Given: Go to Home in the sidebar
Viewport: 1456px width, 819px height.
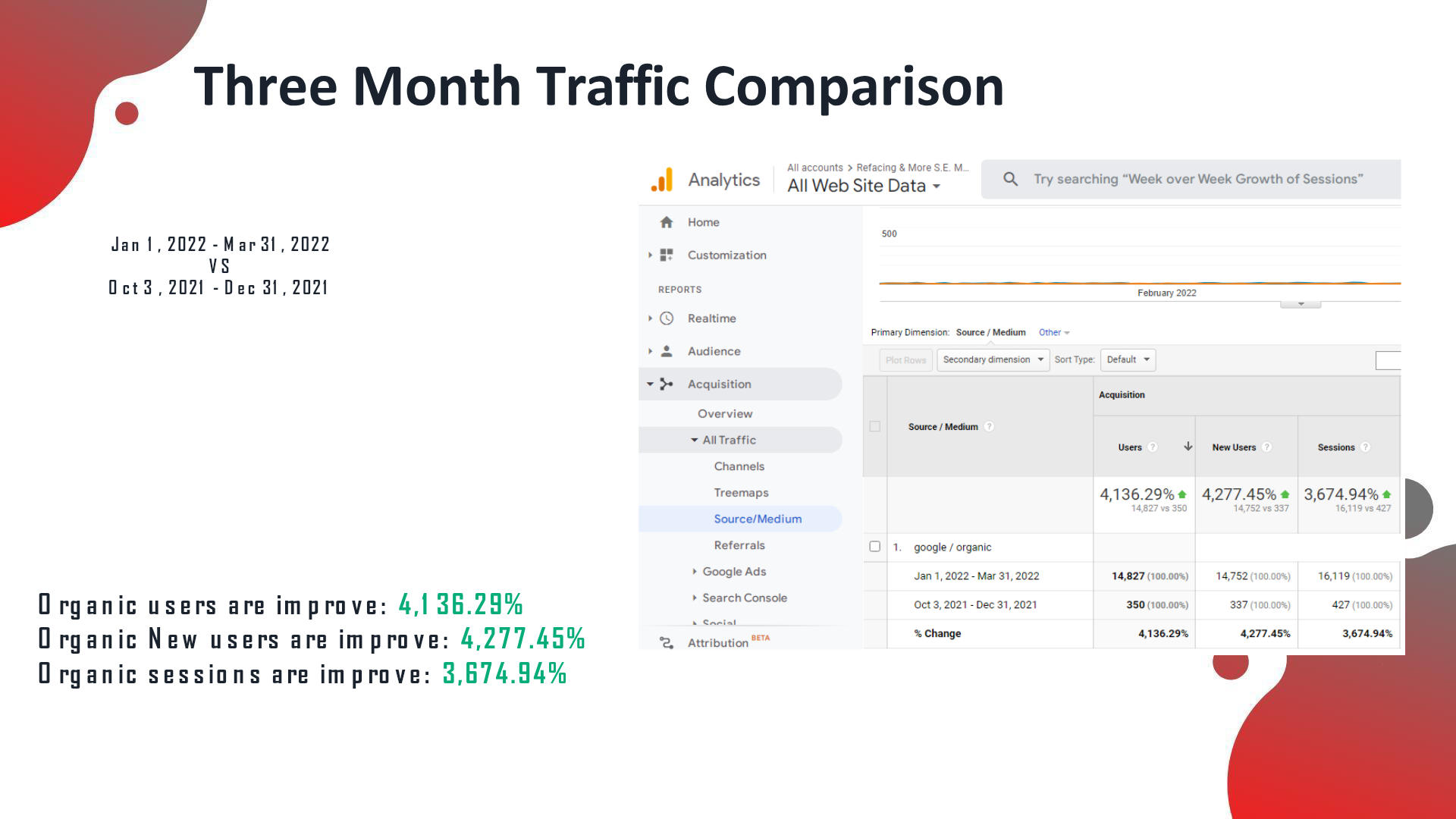Looking at the screenshot, I should coord(703,222).
